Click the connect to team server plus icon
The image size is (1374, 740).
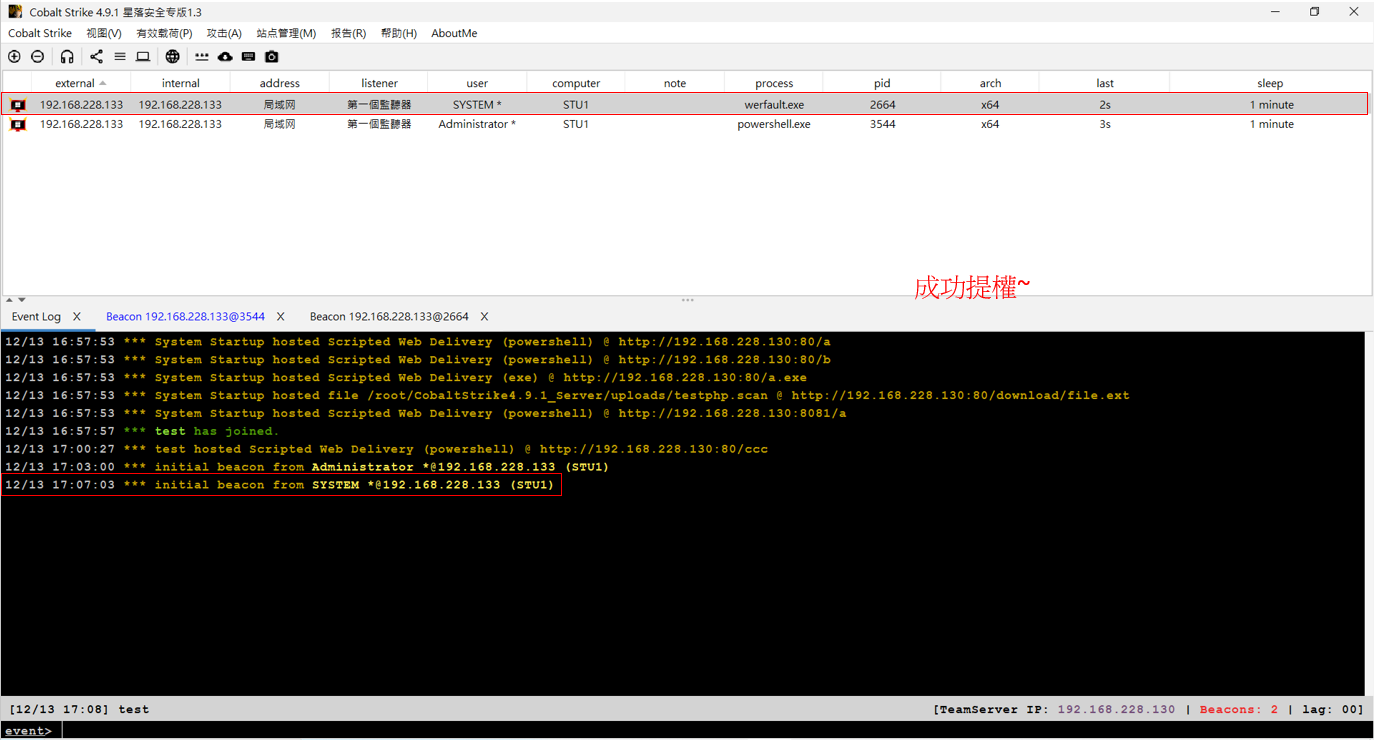pyautogui.click(x=14, y=57)
